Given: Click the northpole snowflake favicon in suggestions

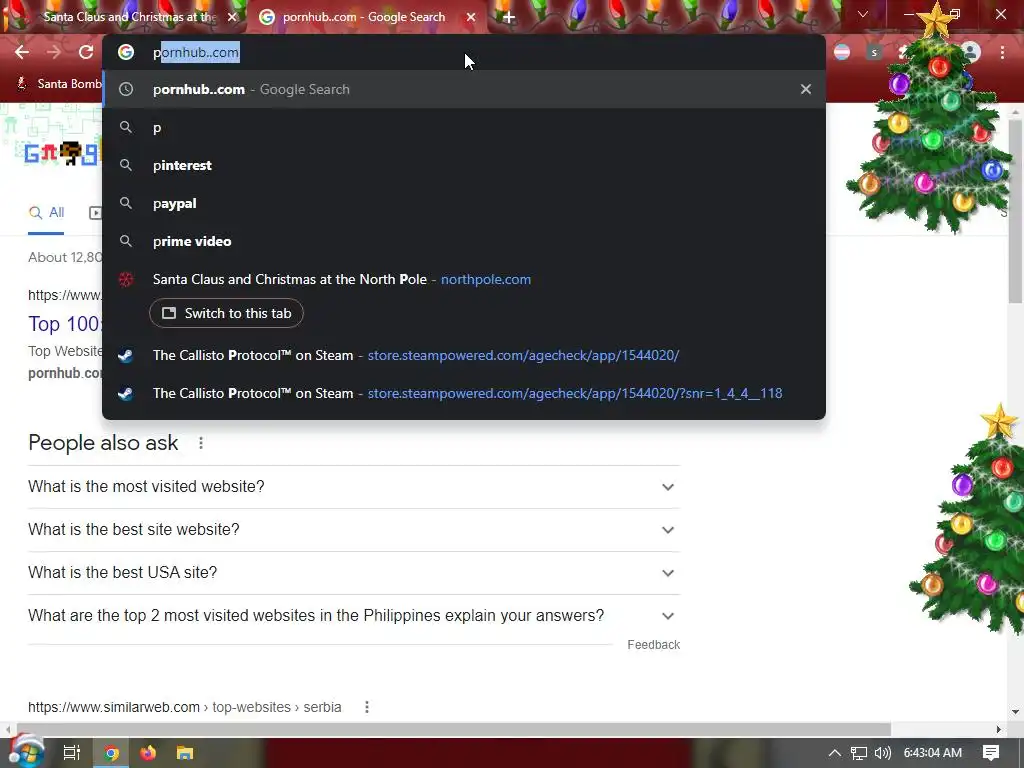Looking at the screenshot, I should [125, 280].
